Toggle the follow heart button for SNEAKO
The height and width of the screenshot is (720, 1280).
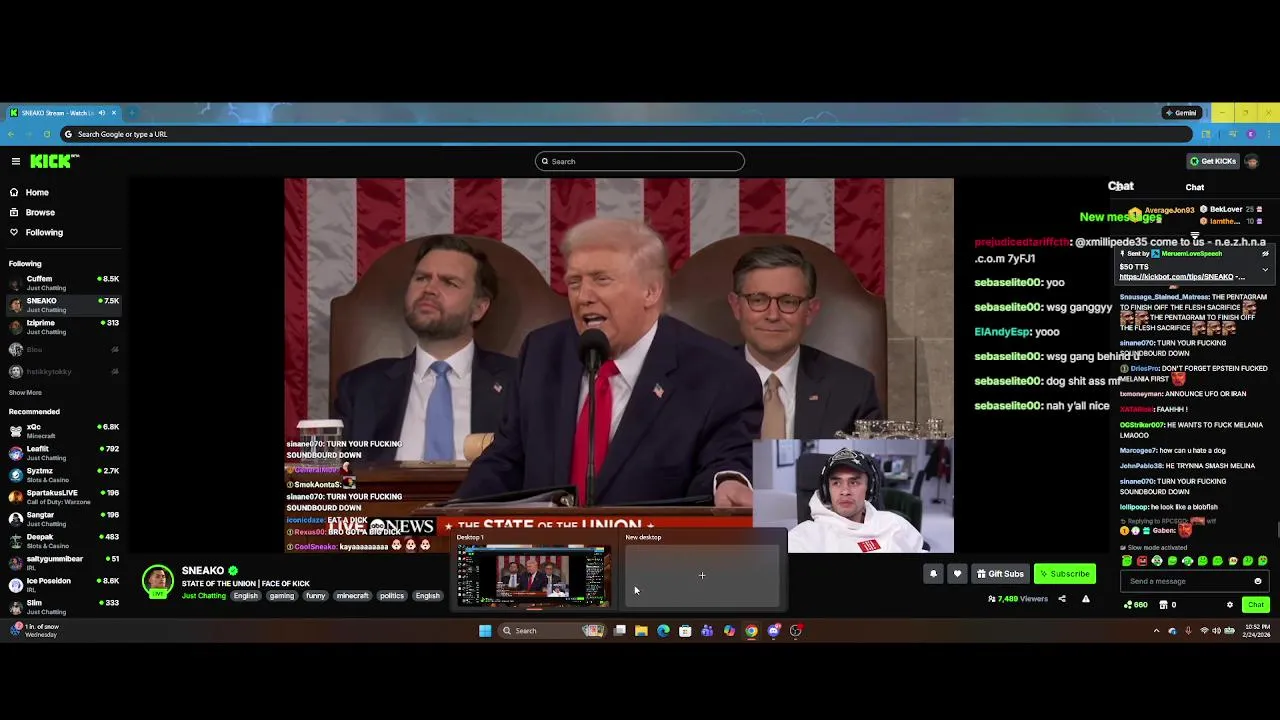(957, 574)
